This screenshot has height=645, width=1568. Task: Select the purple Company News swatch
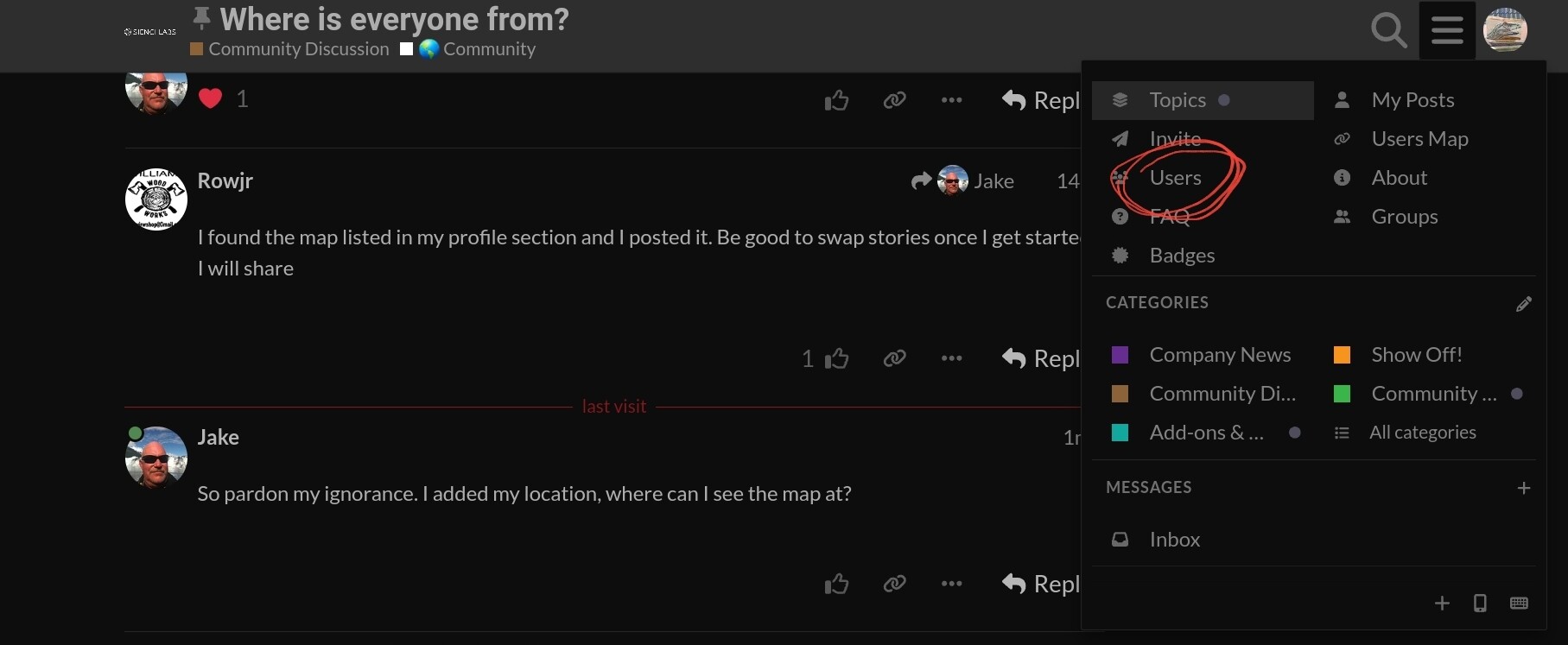pos(1120,355)
